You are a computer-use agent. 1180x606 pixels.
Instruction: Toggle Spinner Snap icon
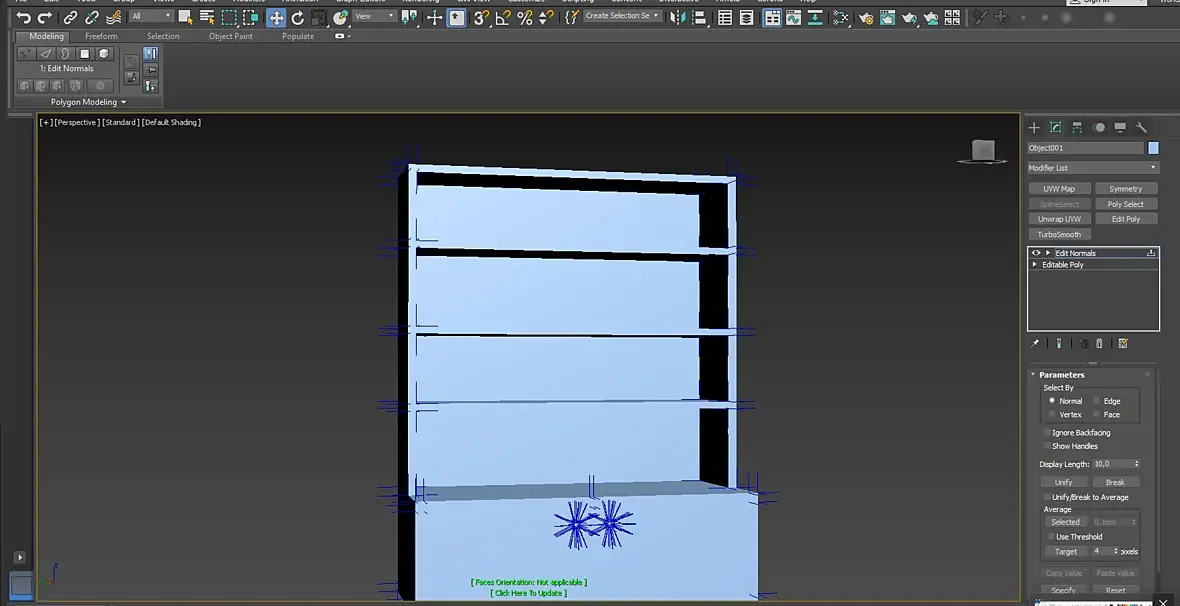(546, 17)
